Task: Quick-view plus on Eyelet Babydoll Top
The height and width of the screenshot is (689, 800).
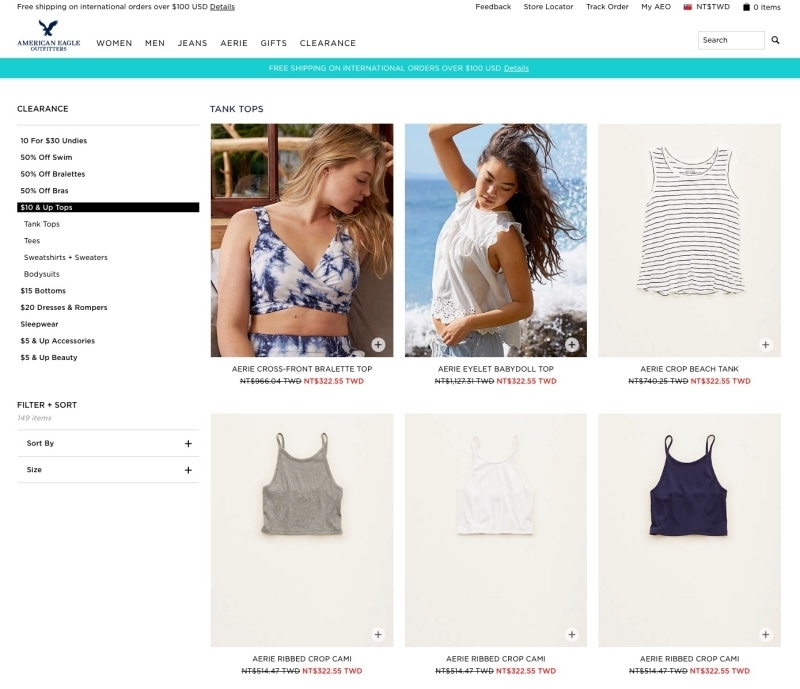Action: click(x=572, y=344)
